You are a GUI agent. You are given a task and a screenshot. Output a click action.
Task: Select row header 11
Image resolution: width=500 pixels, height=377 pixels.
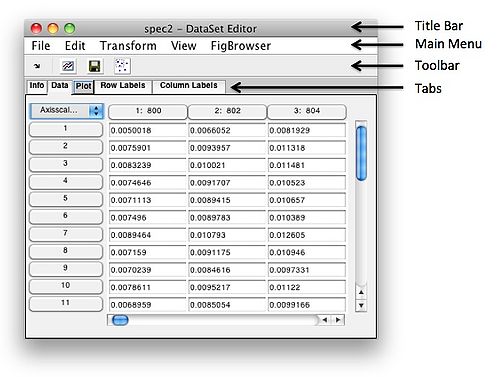click(66, 304)
